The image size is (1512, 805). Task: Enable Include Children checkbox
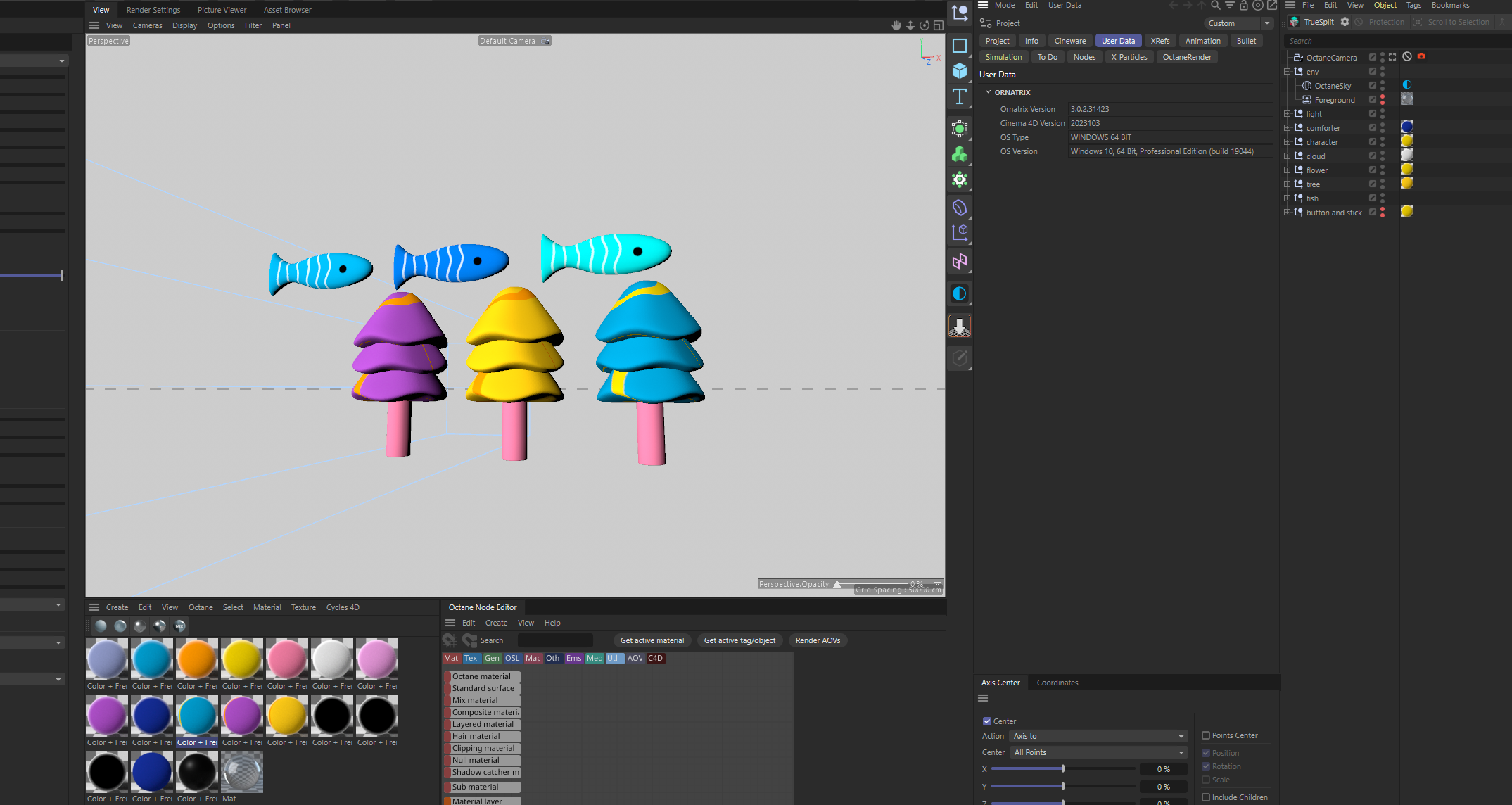(1206, 797)
